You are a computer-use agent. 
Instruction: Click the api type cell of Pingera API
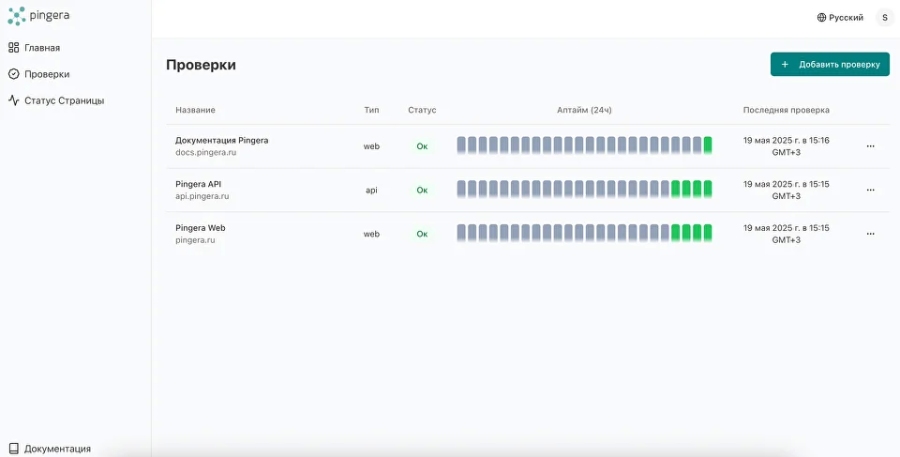click(371, 190)
